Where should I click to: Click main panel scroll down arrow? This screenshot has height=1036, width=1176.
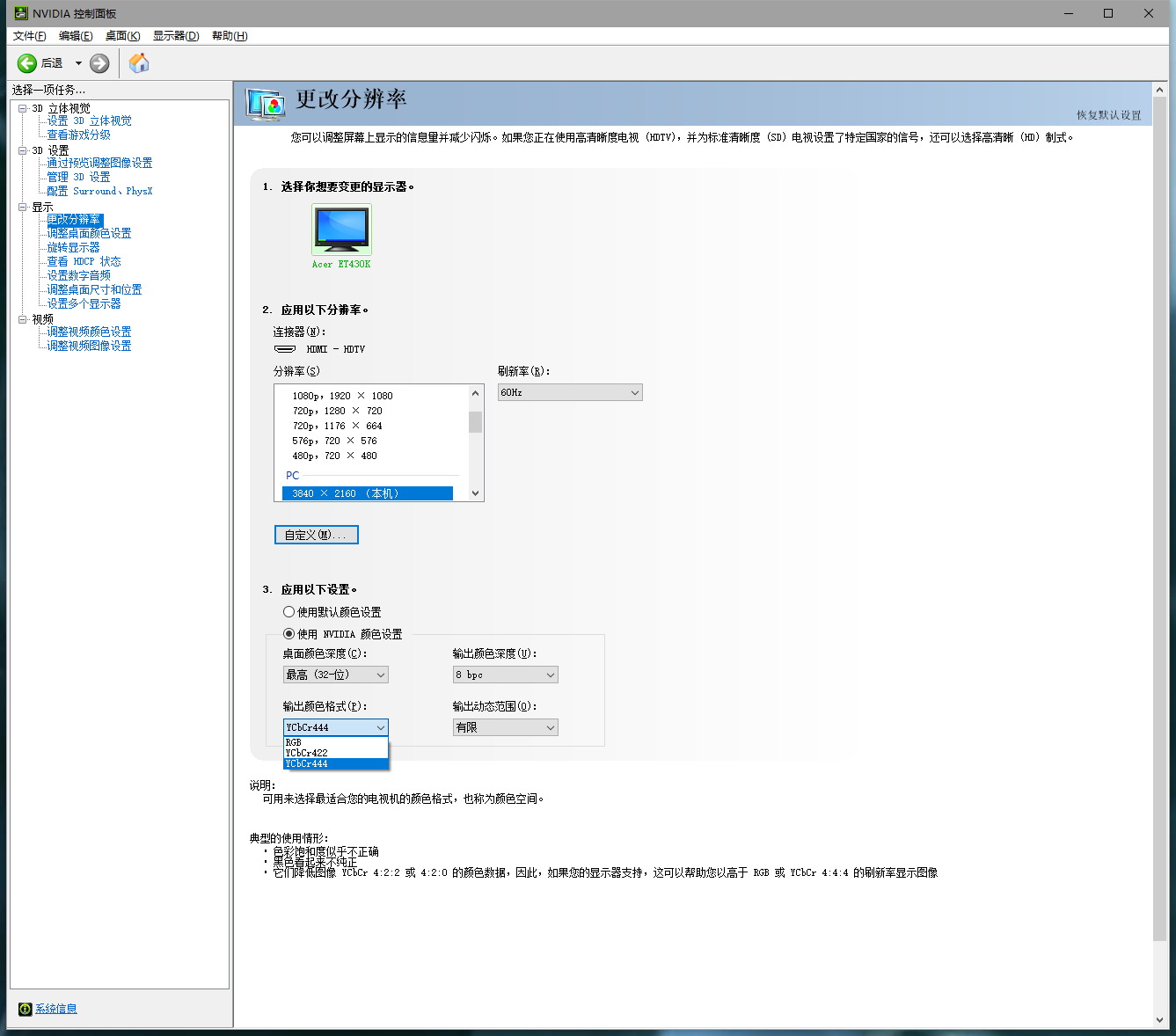coord(1159,1019)
